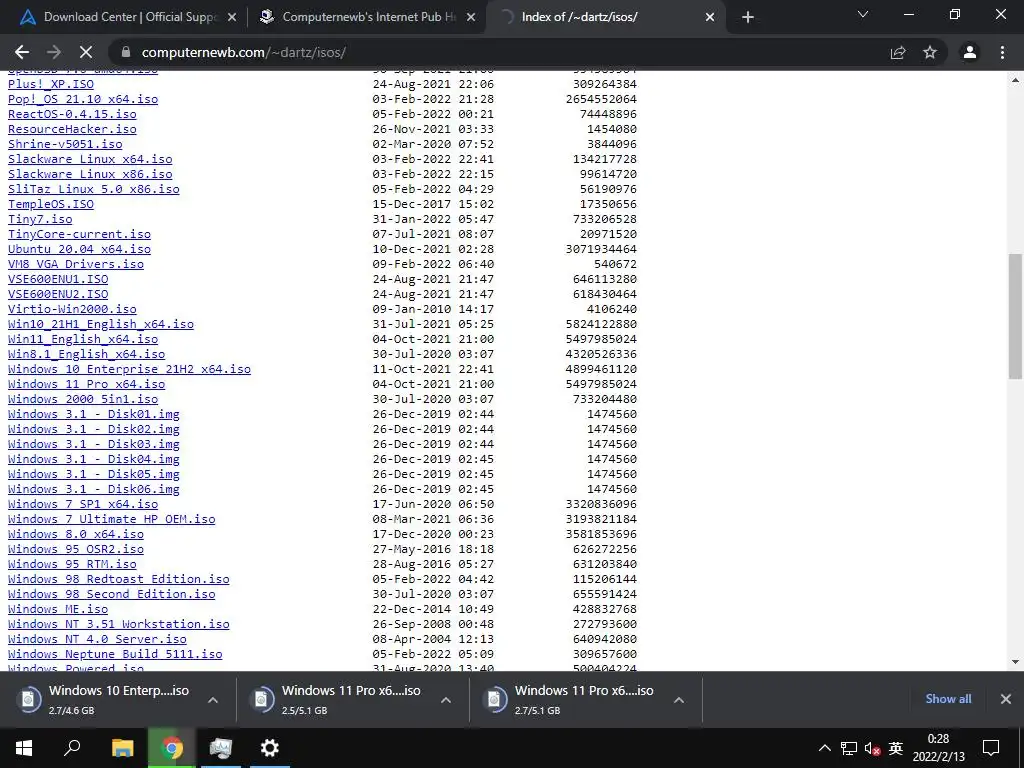Download Windows_Neptune_Build_5111.iso
This screenshot has height=768, width=1024.
pos(115,655)
